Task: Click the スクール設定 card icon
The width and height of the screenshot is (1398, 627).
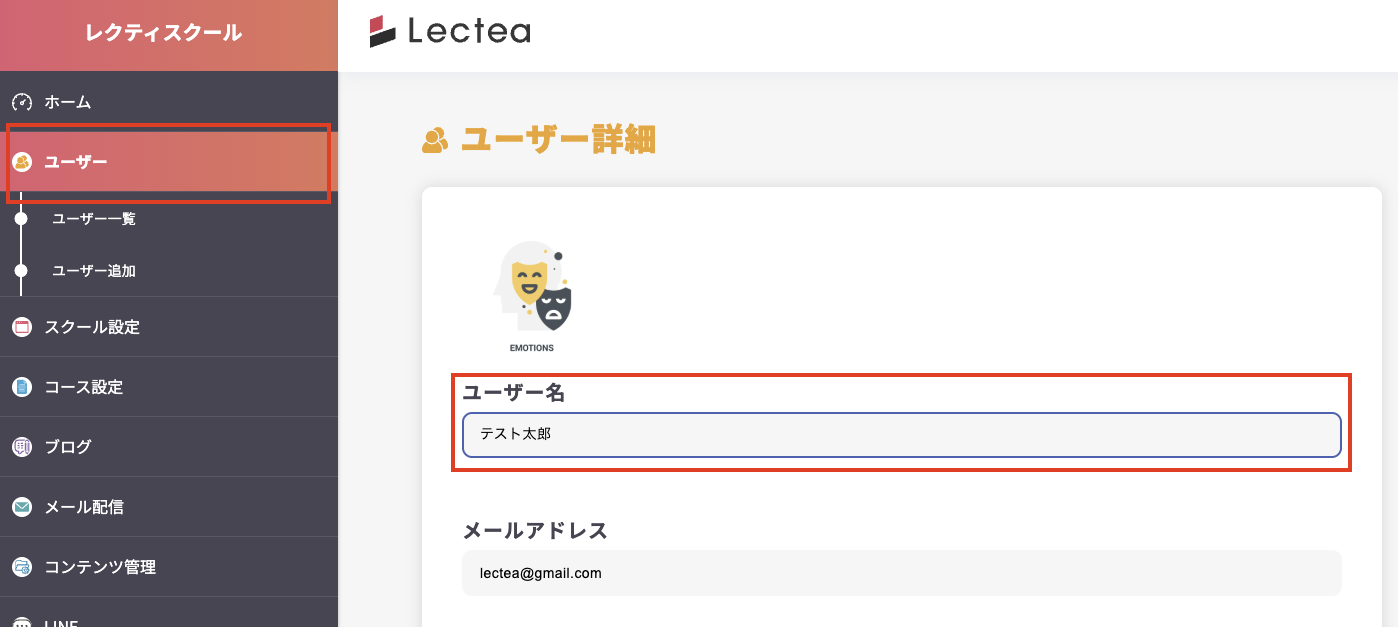Action: (22, 326)
